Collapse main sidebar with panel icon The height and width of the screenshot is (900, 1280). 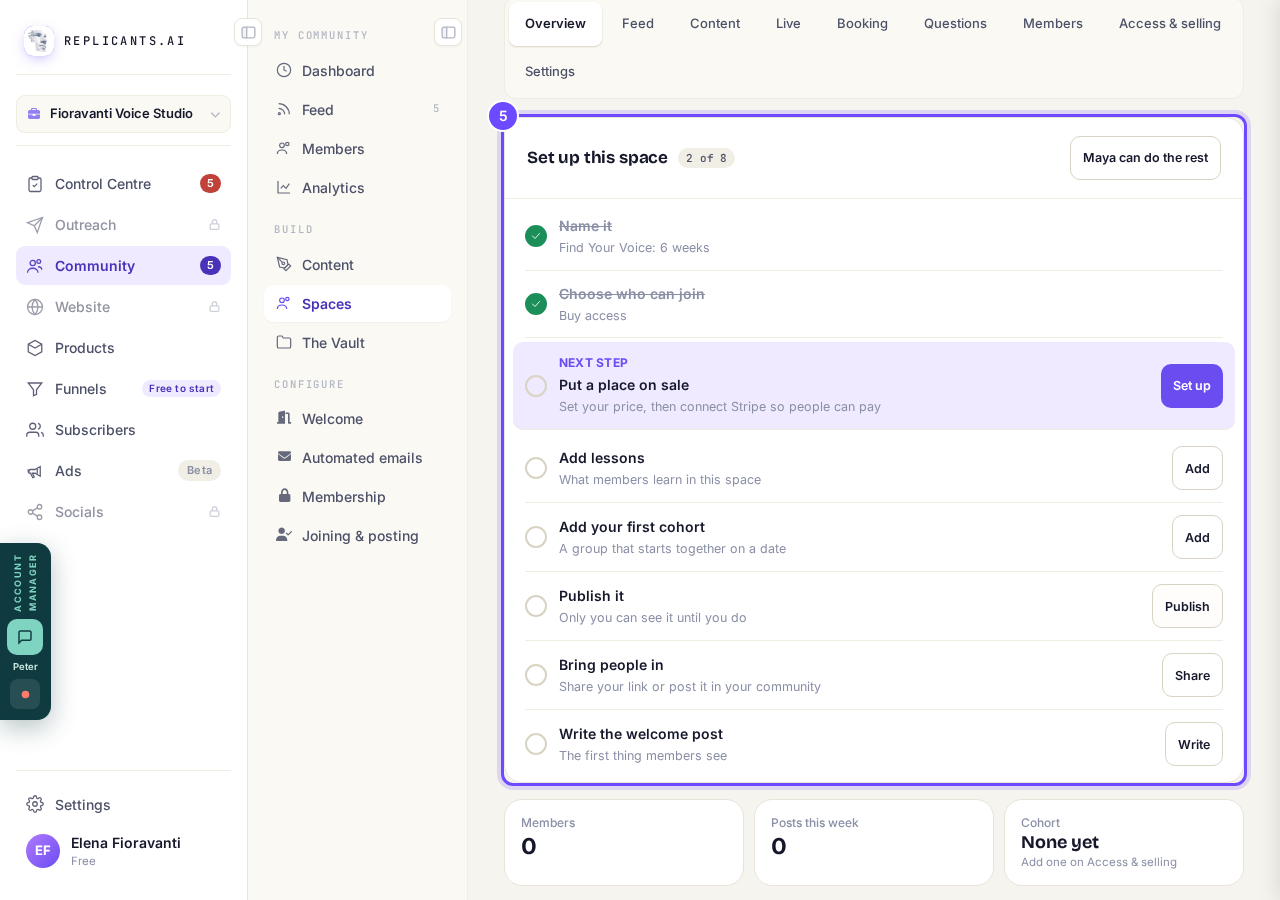point(248,32)
